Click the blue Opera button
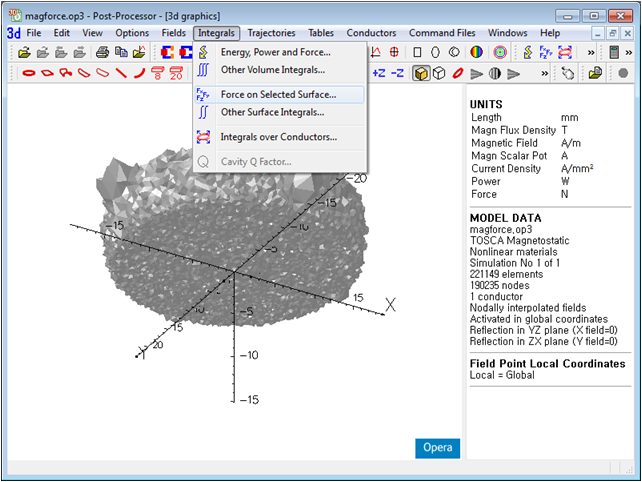Screen dimensions: 642x482 [x=436, y=448]
